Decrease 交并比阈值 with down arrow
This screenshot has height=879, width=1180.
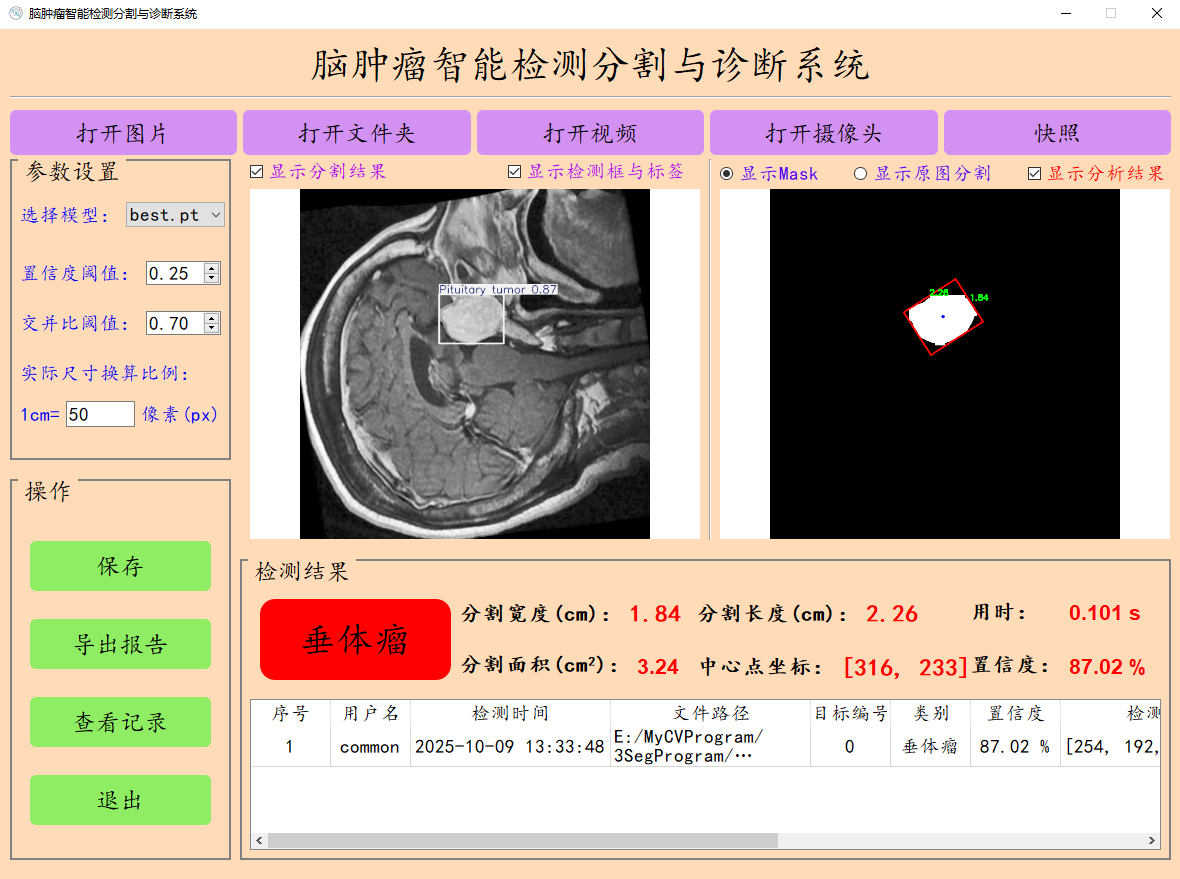coord(212,329)
